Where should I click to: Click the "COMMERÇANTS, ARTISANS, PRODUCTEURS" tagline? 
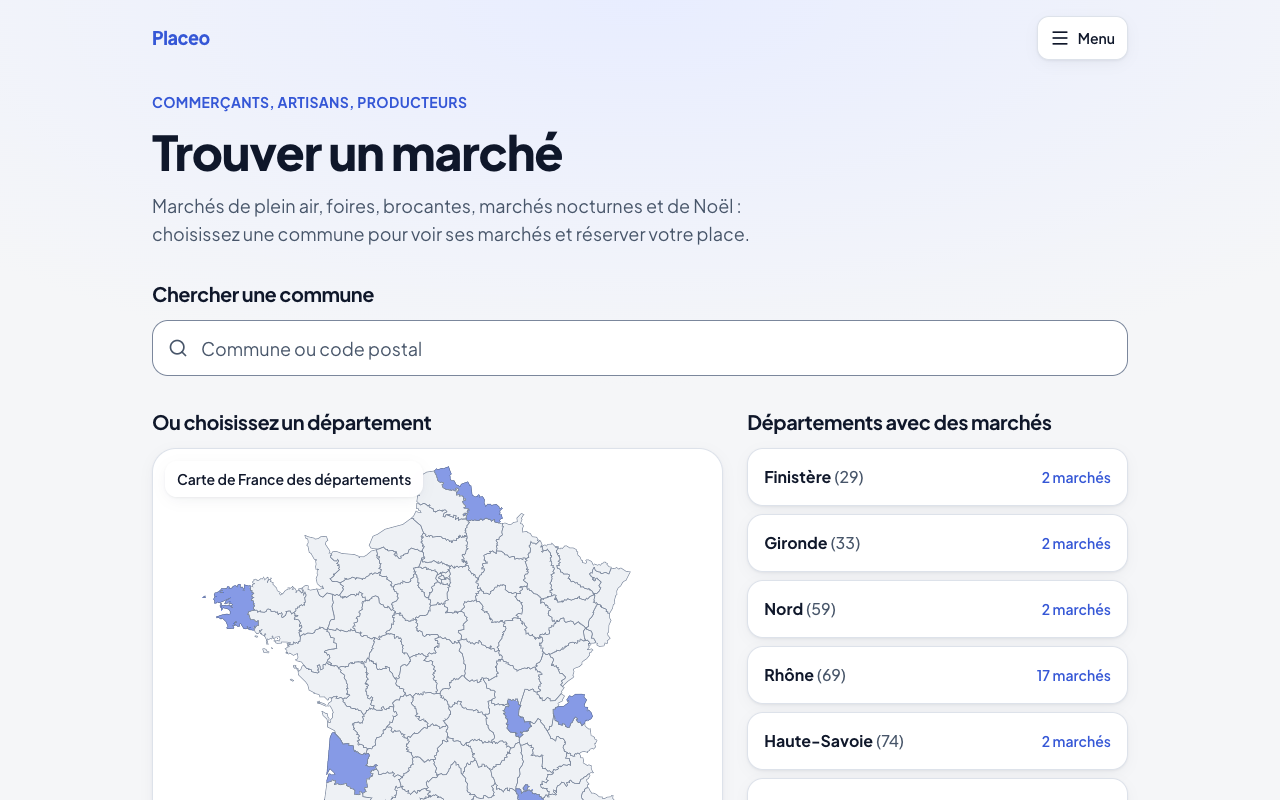[309, 102]
